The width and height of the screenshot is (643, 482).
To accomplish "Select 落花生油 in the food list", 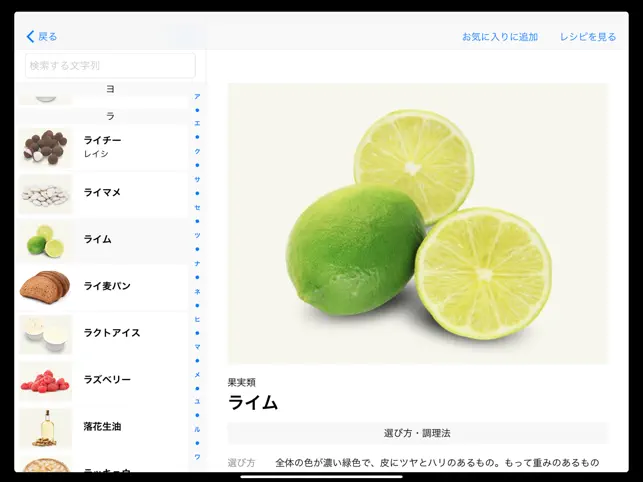I will tap(103, 428).
